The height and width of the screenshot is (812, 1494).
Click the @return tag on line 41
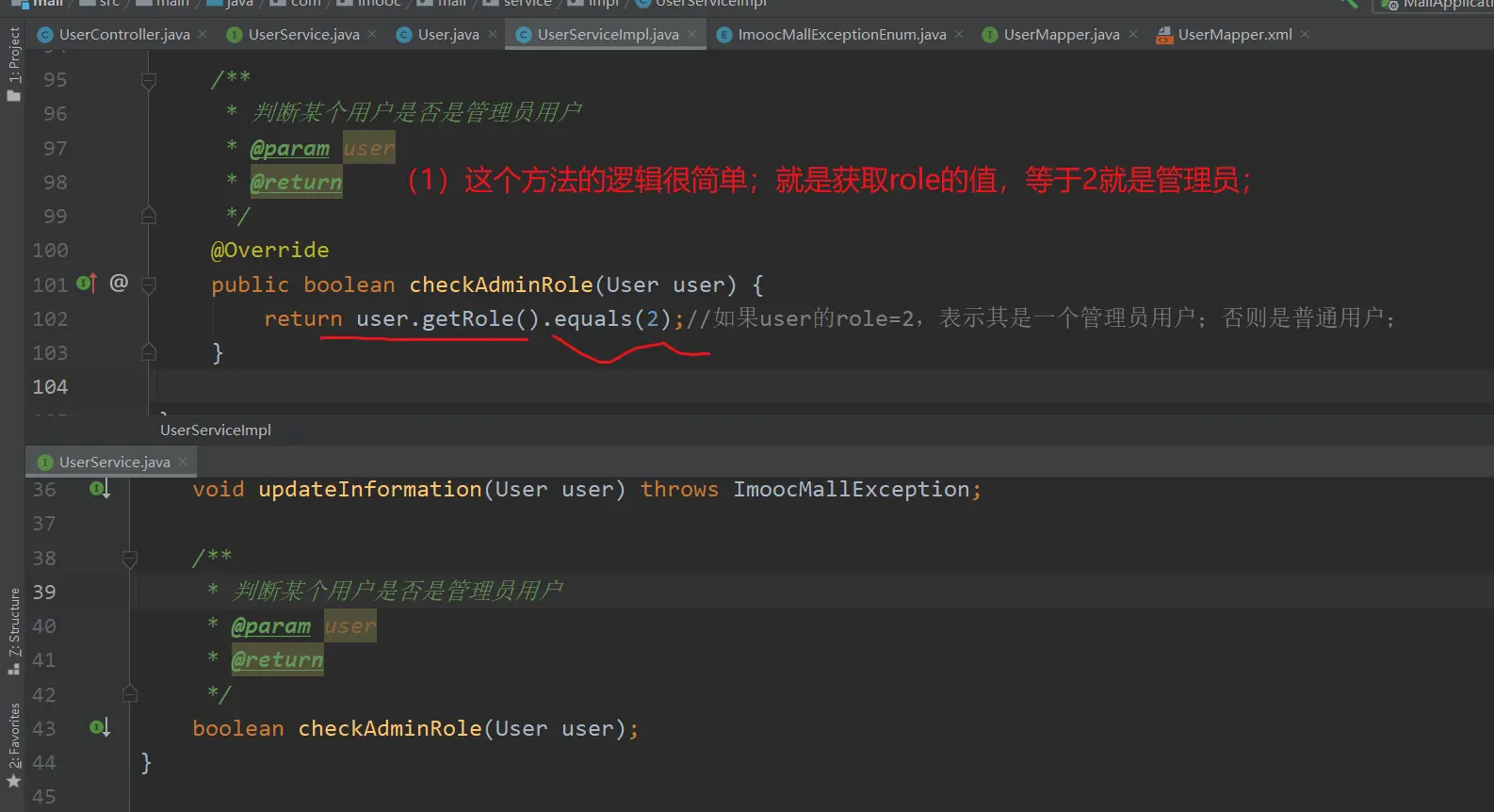[277, 660]
